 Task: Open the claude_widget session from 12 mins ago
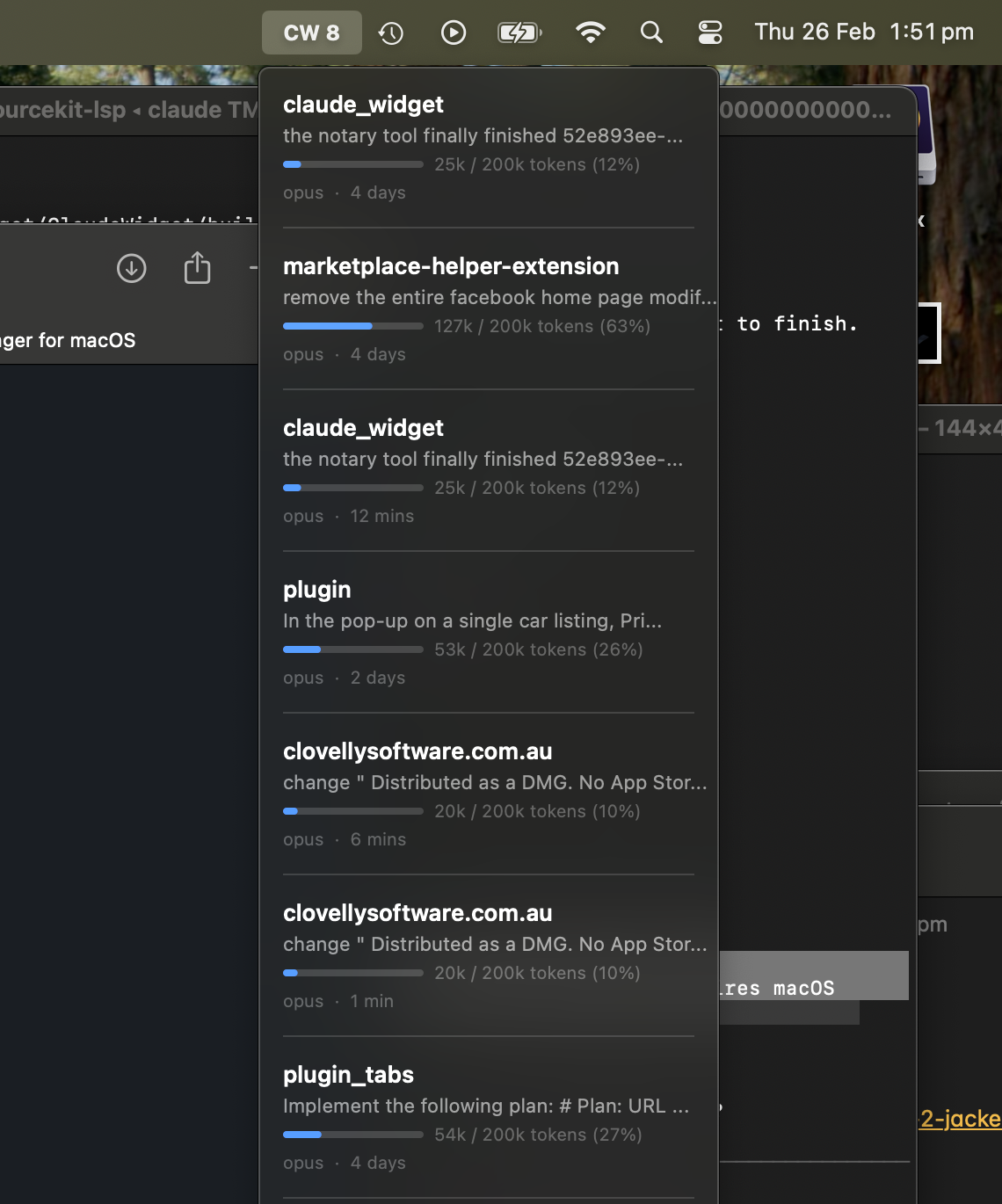[363, 428]
